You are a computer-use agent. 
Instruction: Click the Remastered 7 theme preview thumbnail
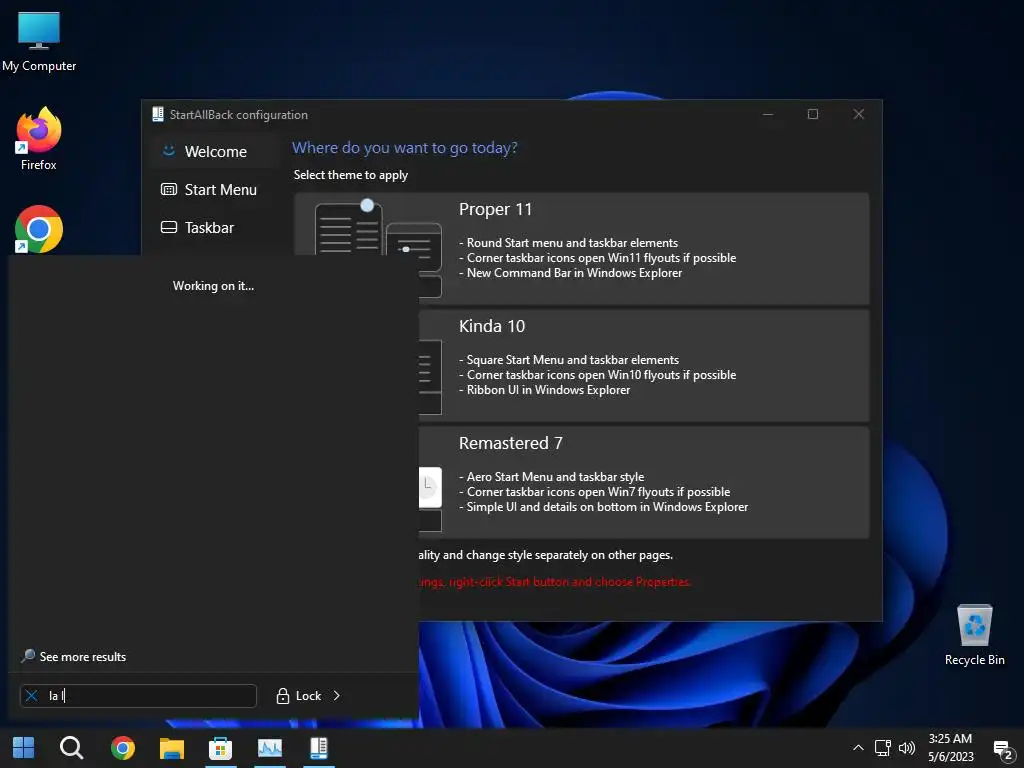(x=430, y=499)
